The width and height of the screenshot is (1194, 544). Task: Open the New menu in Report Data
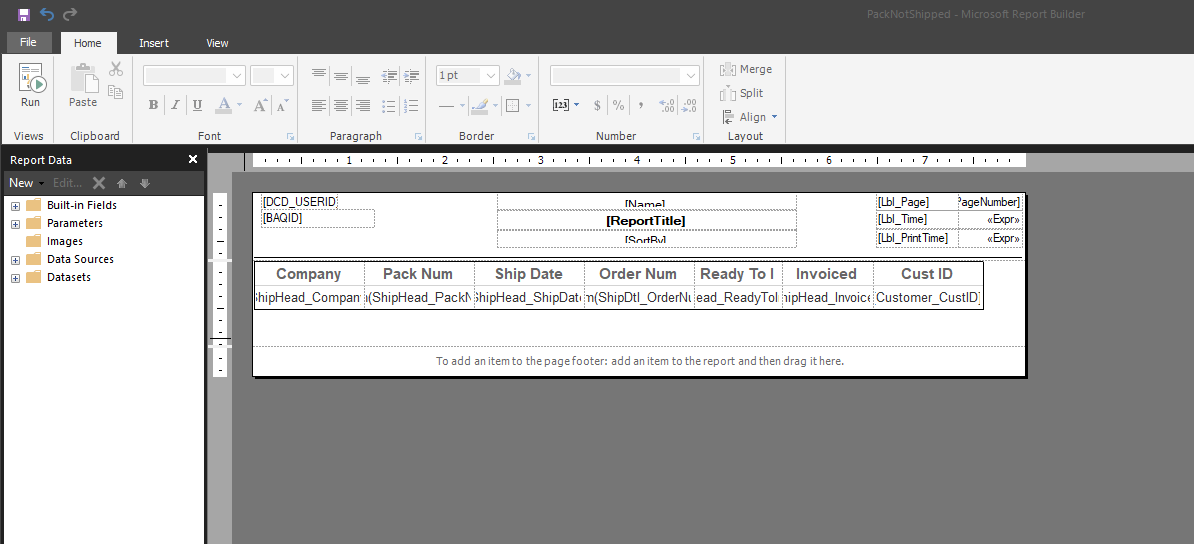tap(26, 183)
